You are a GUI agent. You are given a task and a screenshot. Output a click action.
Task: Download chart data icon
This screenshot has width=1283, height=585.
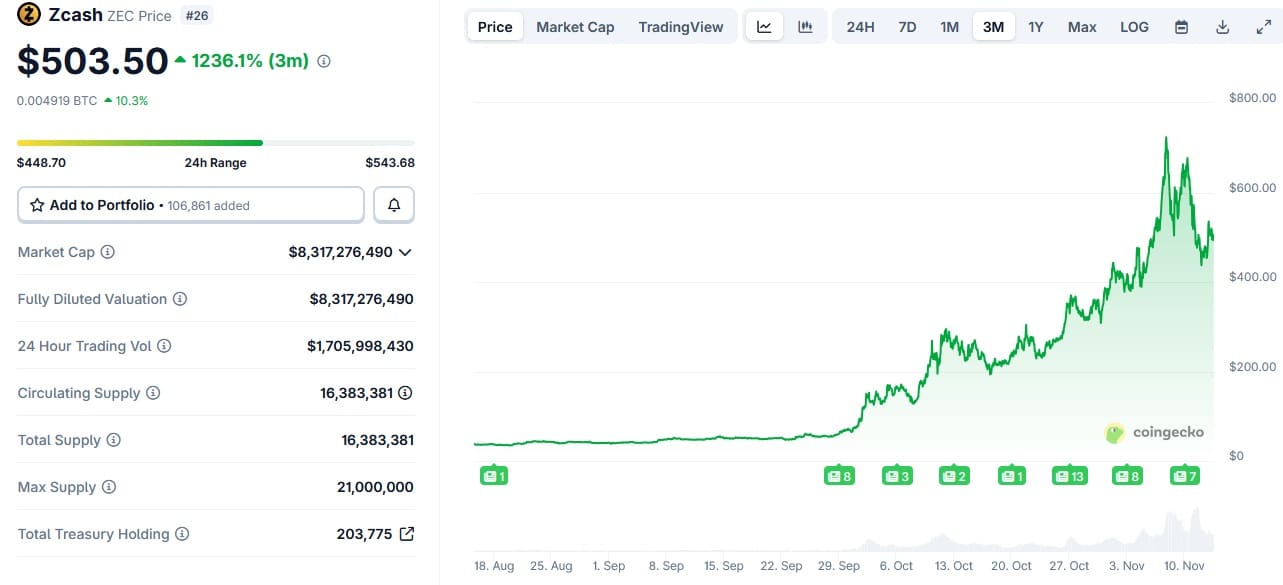point(1222,27)
